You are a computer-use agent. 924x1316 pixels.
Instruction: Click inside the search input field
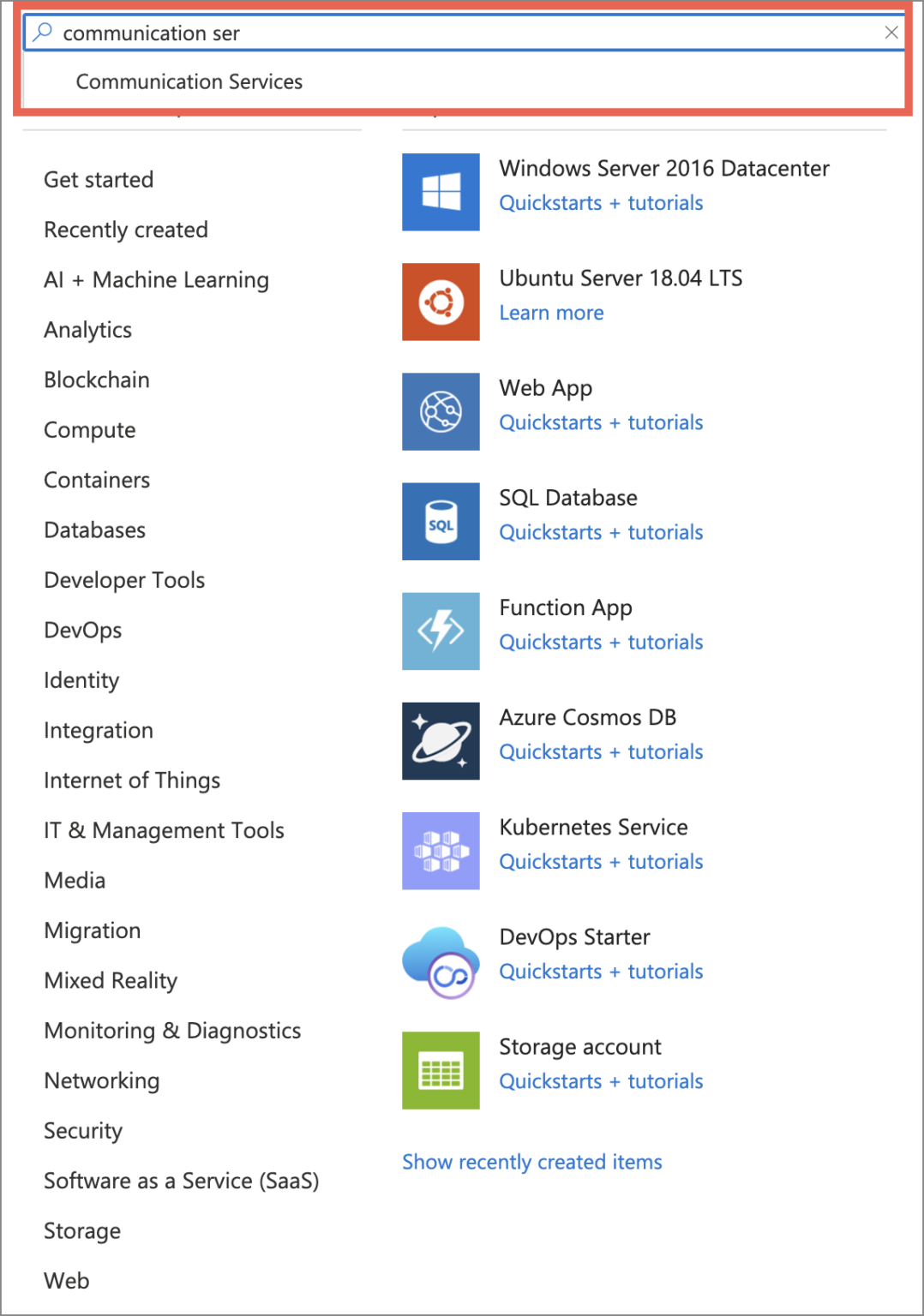pos(343,33)
